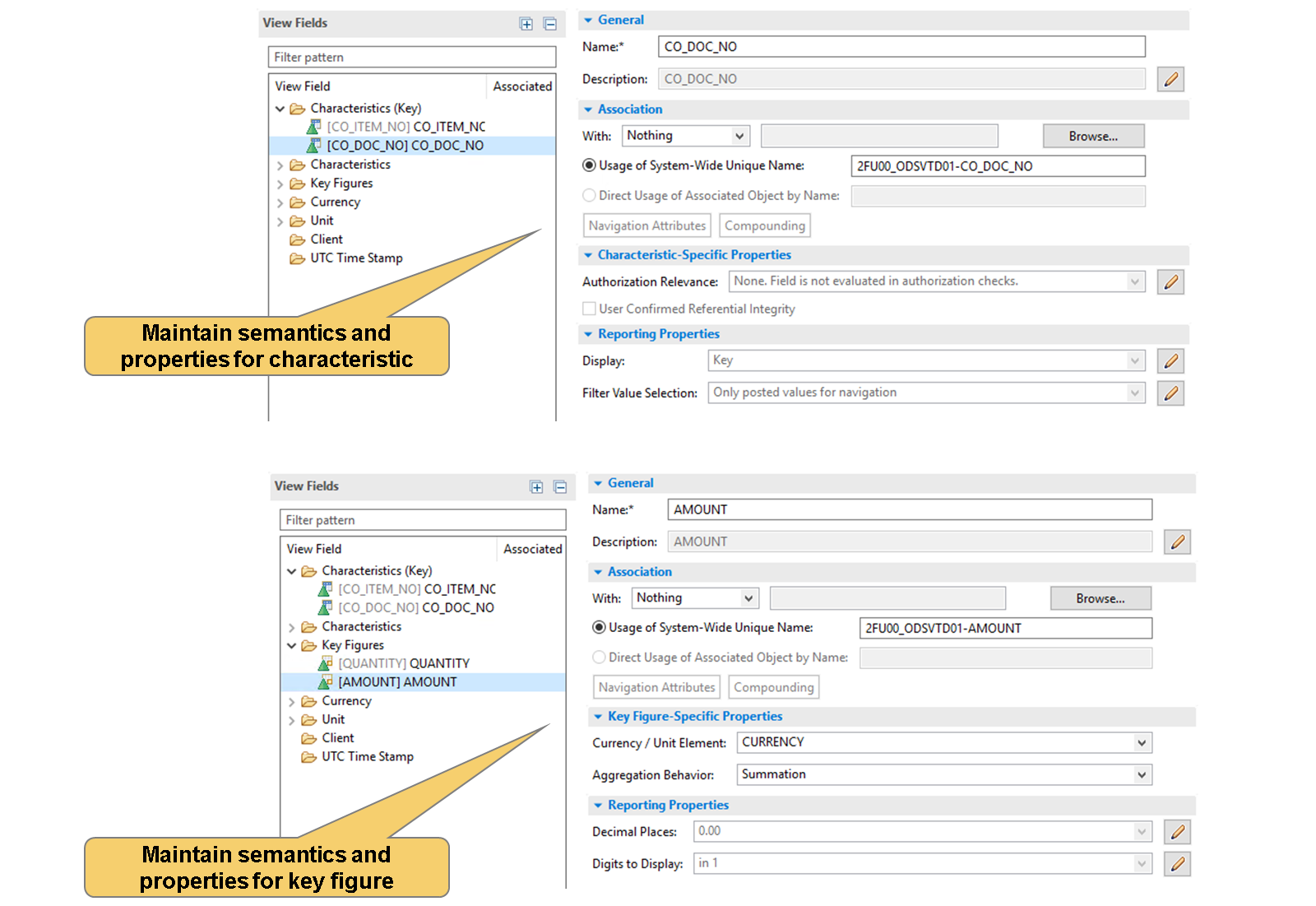Image resolution: width=1316 pixels, height=906 pixels.
Task: Click unique name field 2FU00_ODSVTD01-CO_DOC_NO
Action: pyautogui.click(x=998, y=166)
